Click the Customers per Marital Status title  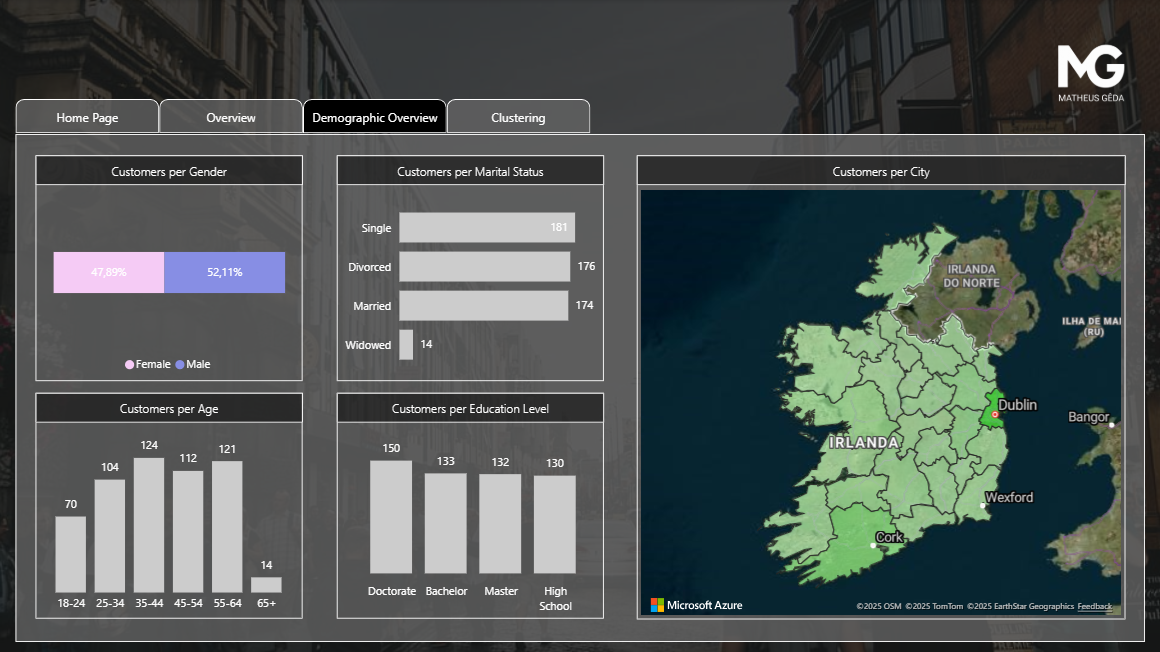coord(470,172)
